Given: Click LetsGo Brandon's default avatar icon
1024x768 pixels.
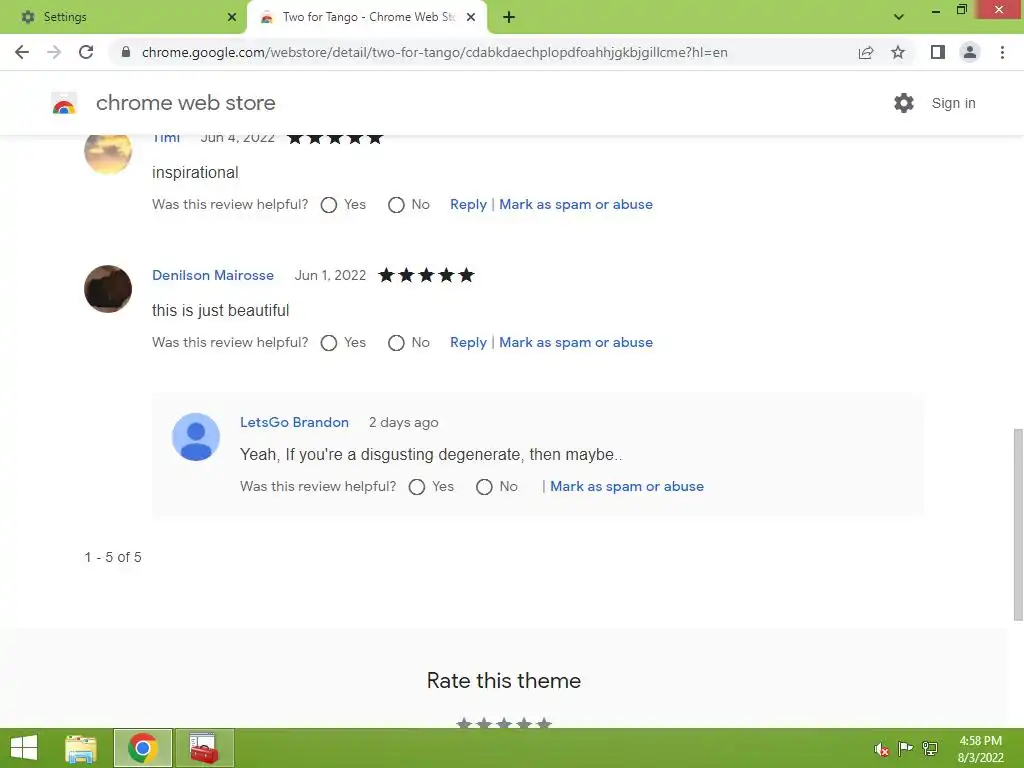Looking at the screenshot, I should point(195,437).
